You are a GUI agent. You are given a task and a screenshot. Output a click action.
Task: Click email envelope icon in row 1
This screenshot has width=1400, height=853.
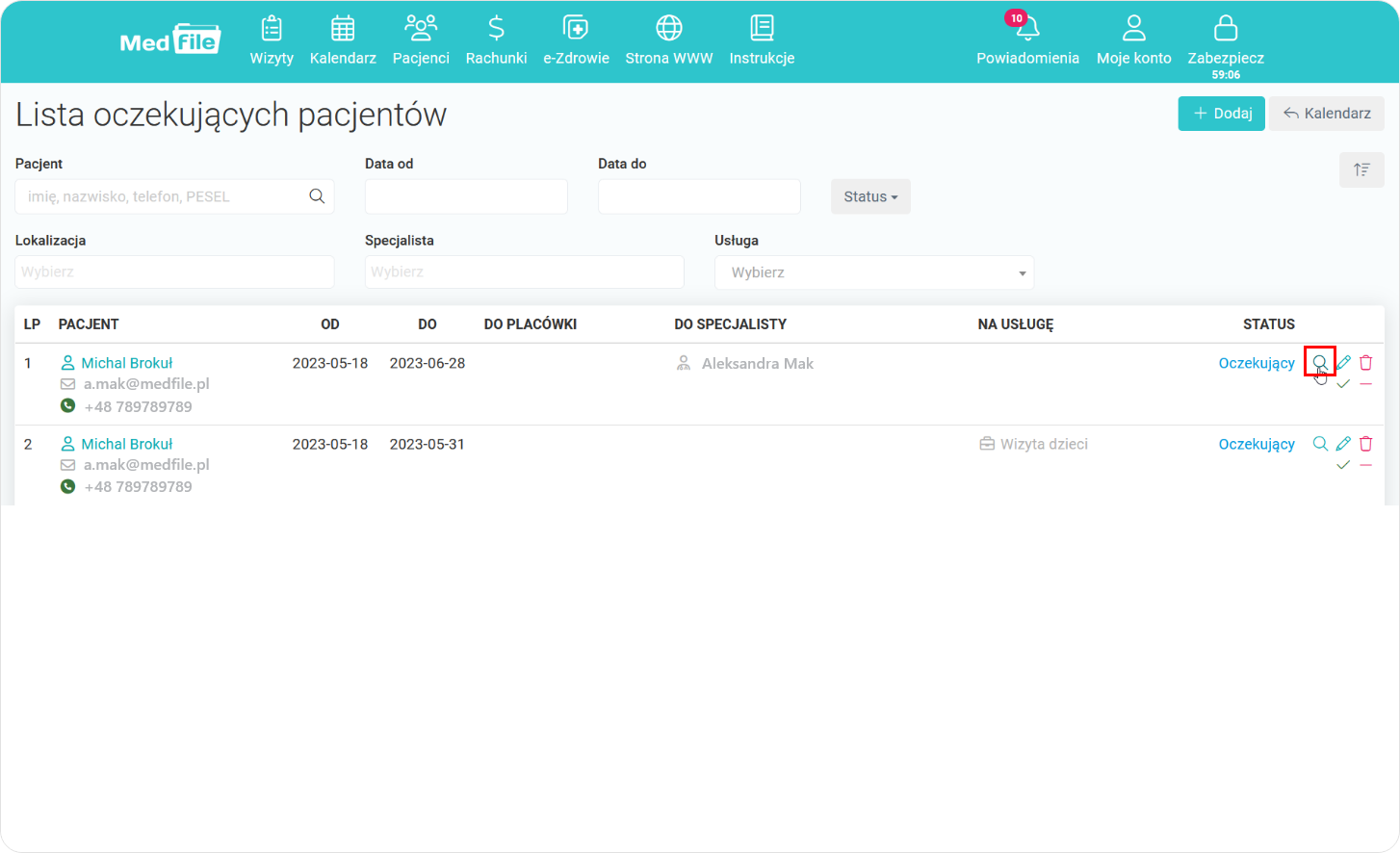(x=67, y=384)
